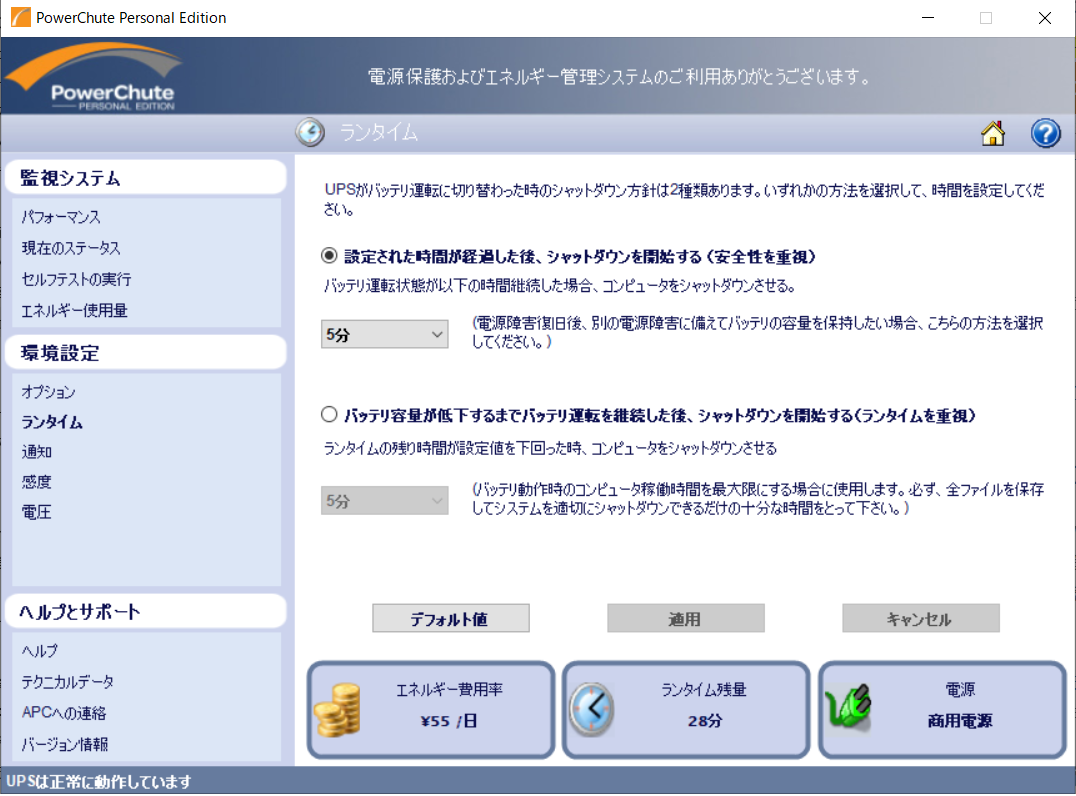The width and height of the screenshot is (1076, 796).
Task: Click the 商用電源 value text
Action: [960, 721]
